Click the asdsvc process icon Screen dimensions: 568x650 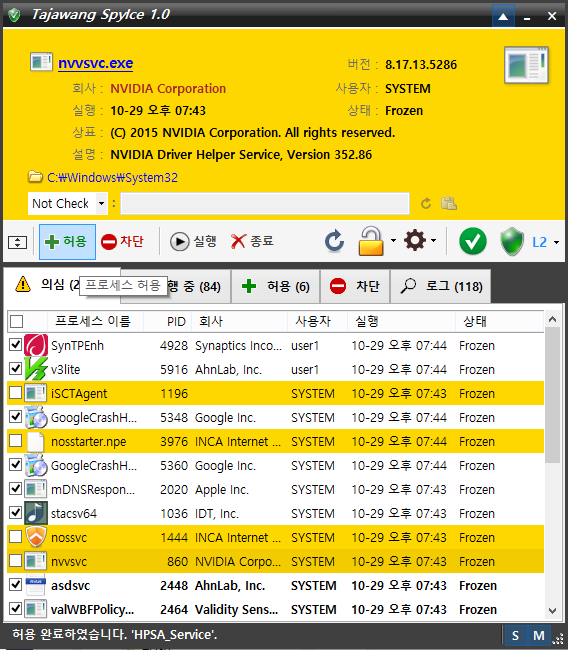[x=36, y=585]
